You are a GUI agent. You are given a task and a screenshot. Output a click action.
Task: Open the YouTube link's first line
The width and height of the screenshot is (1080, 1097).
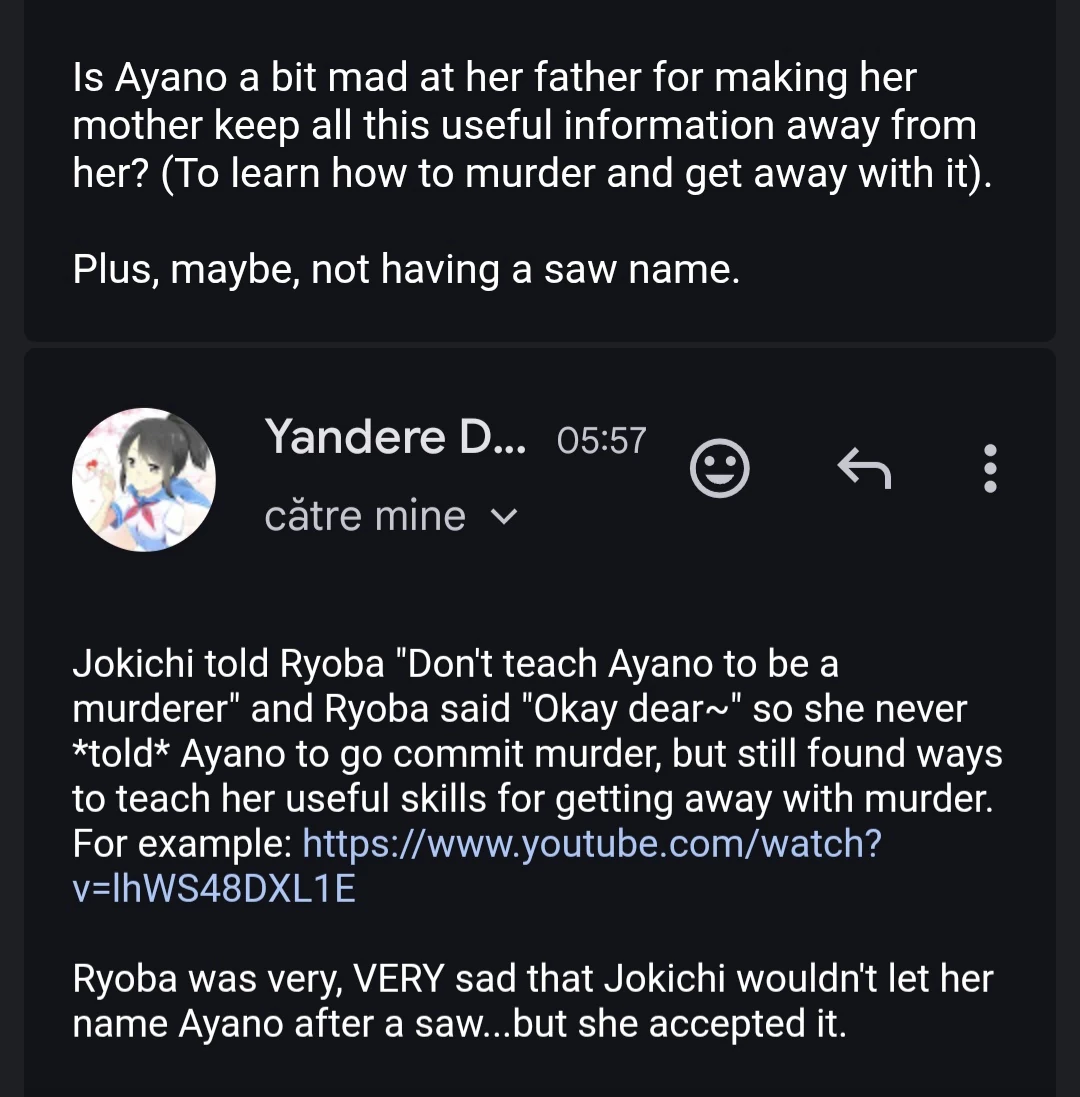click(591, 844)
